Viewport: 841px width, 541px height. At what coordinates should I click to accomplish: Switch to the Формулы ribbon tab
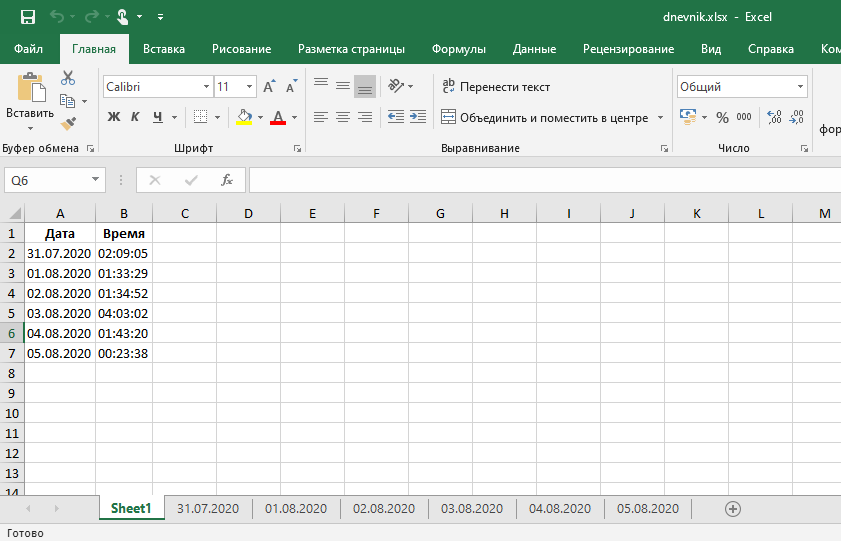tap(459, 49)
